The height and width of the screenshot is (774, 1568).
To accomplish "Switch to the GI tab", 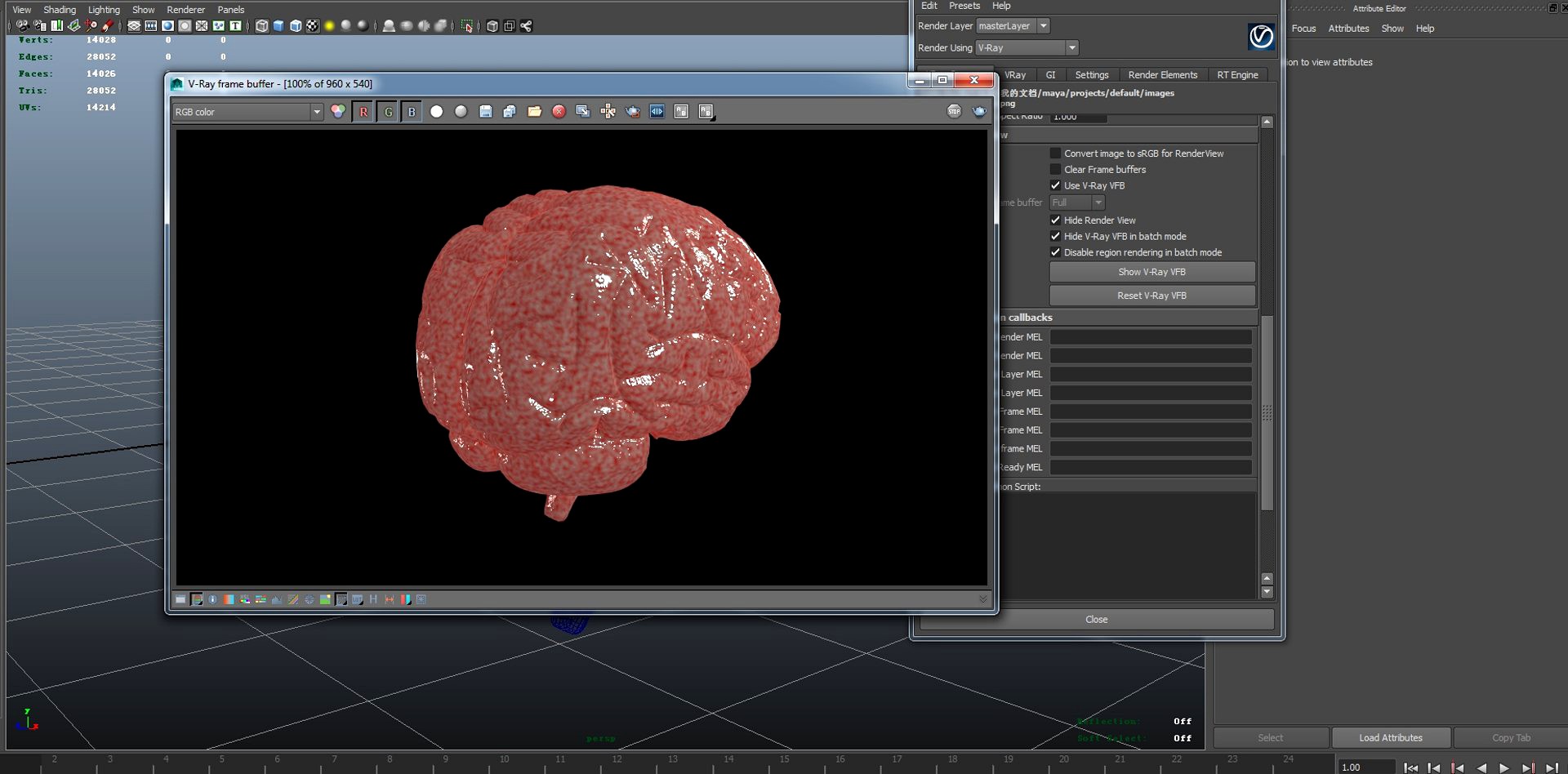I will (1050, 74).
